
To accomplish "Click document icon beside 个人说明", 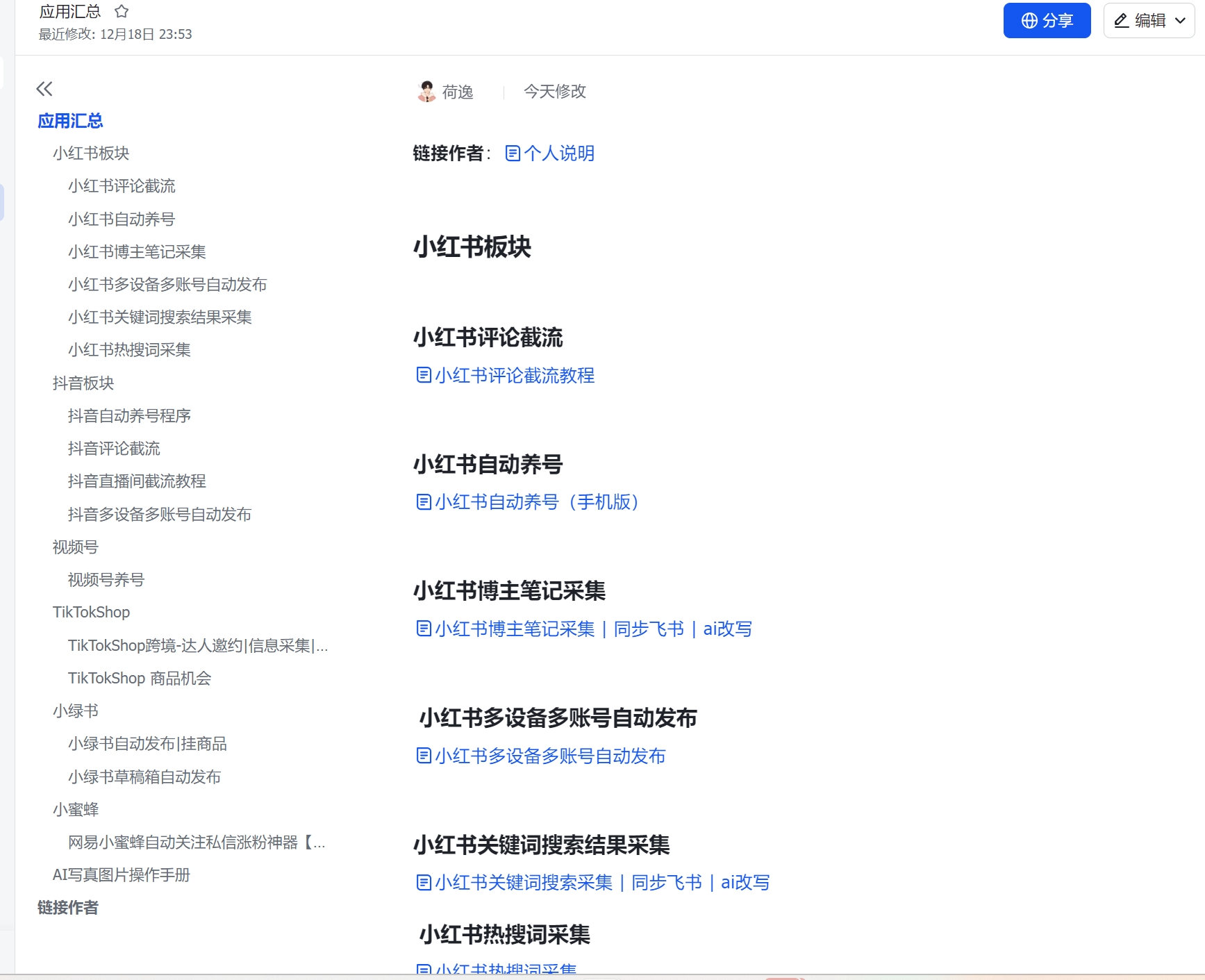I will [513, 153].
